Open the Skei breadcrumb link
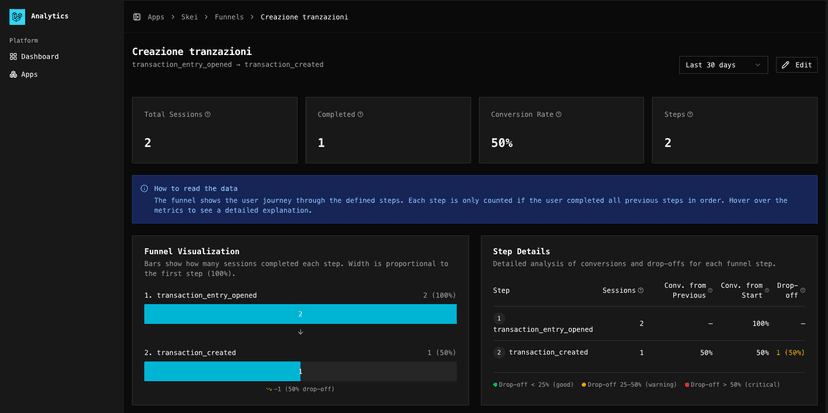Image resolution: width=828 pixels, height=413 pixels. [x=189, y=17]
